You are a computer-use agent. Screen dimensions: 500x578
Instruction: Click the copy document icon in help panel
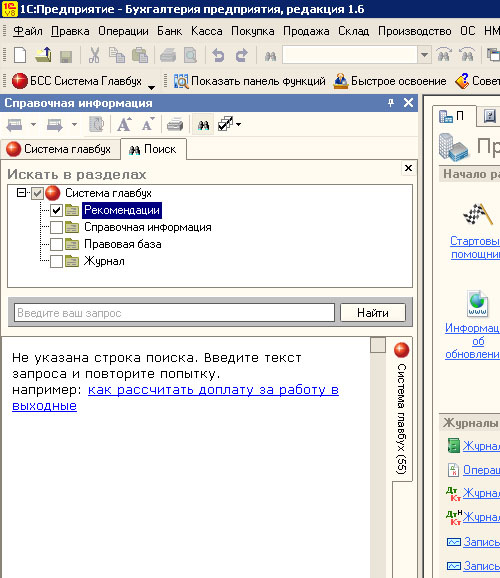point(97,125)
